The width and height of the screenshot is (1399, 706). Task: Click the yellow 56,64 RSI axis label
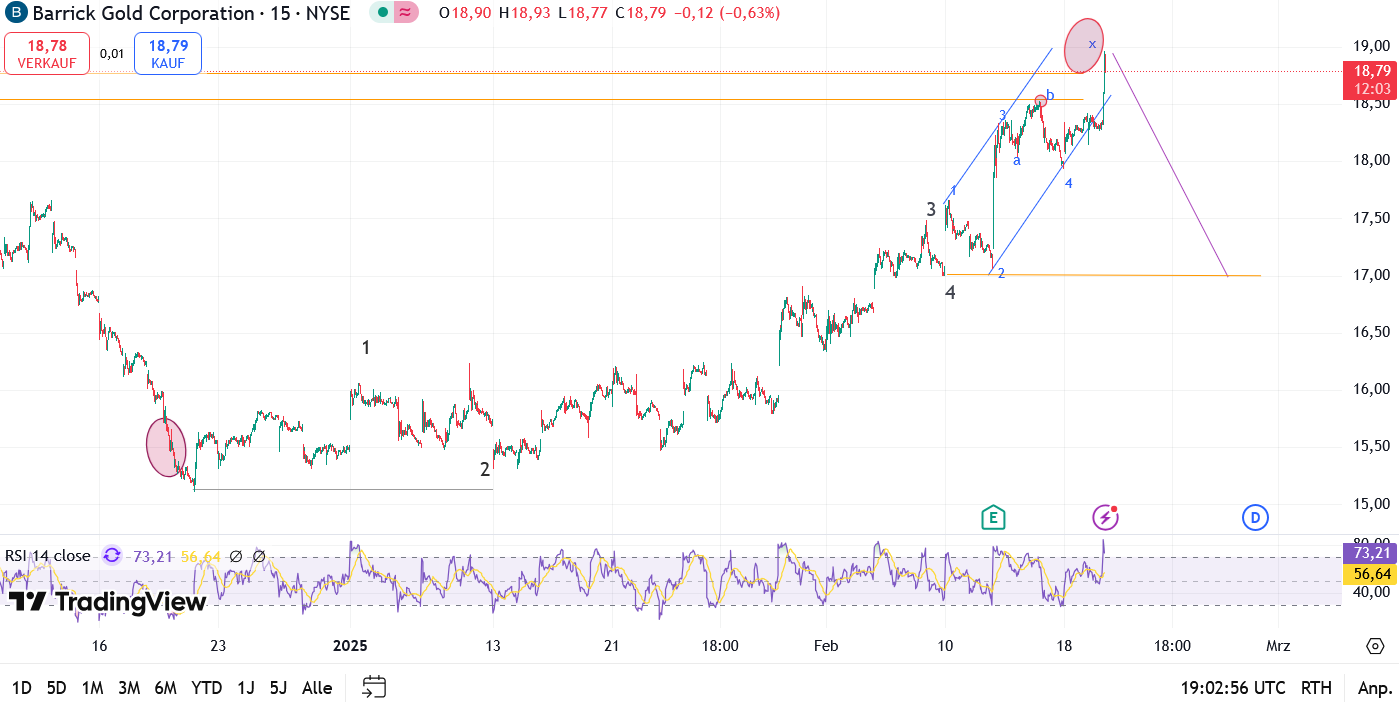[1370, 574]
